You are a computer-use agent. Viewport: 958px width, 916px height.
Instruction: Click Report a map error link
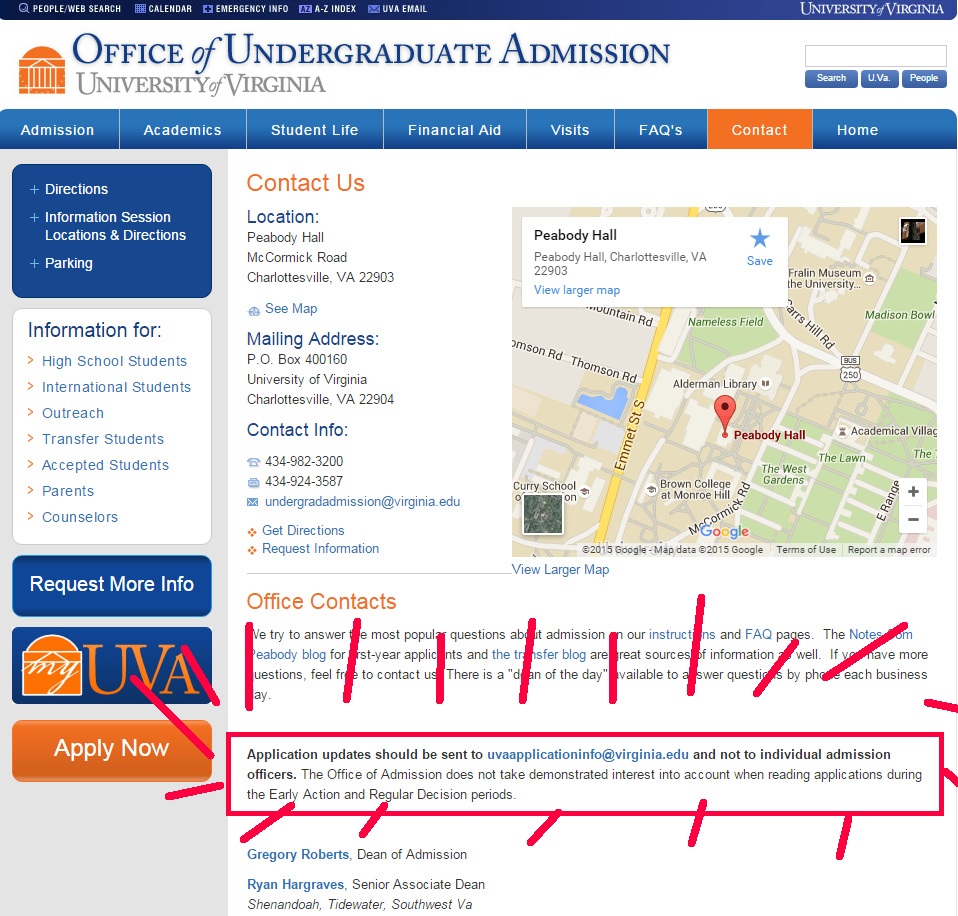pos(889,550)
